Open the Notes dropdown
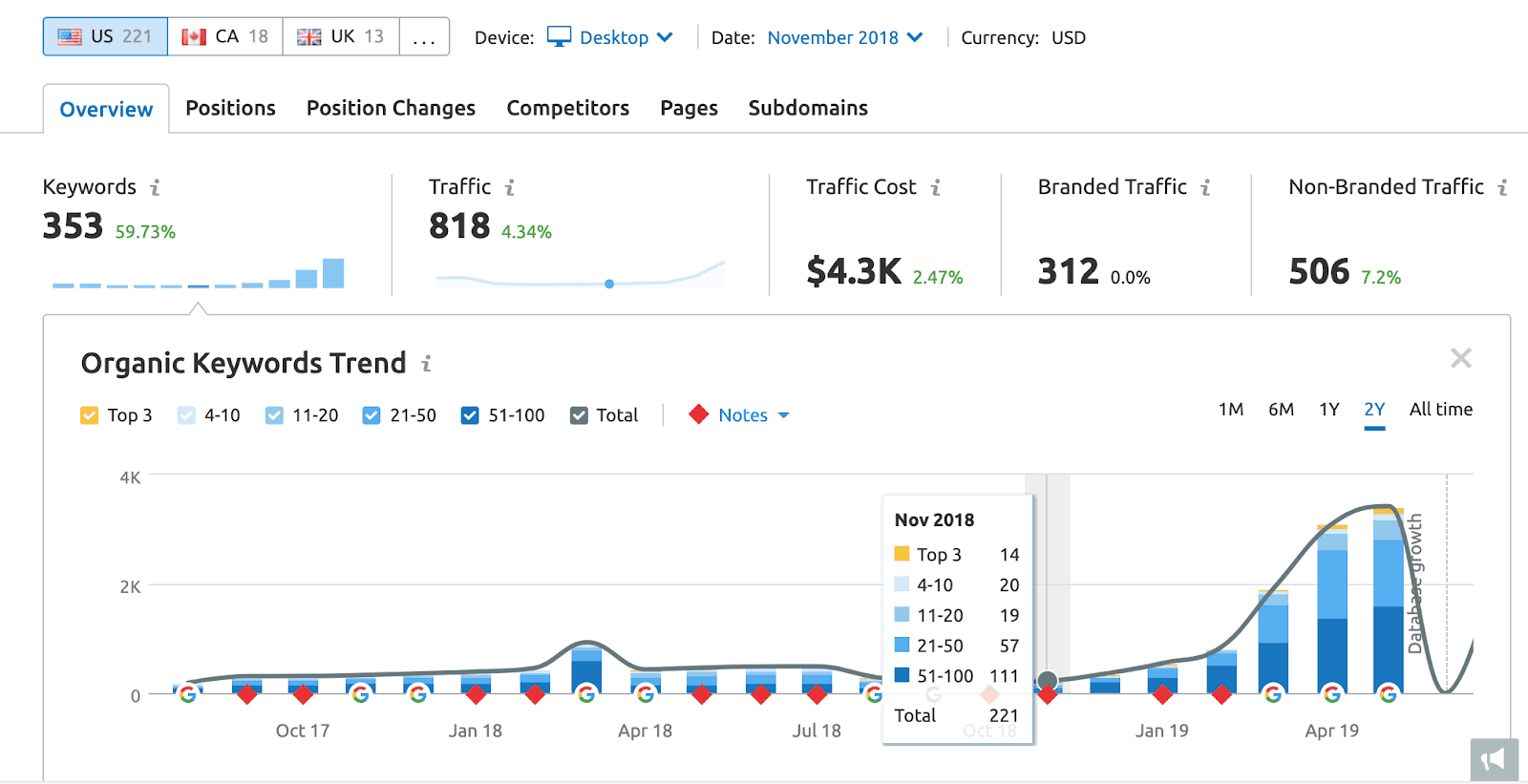 [753, 415]
